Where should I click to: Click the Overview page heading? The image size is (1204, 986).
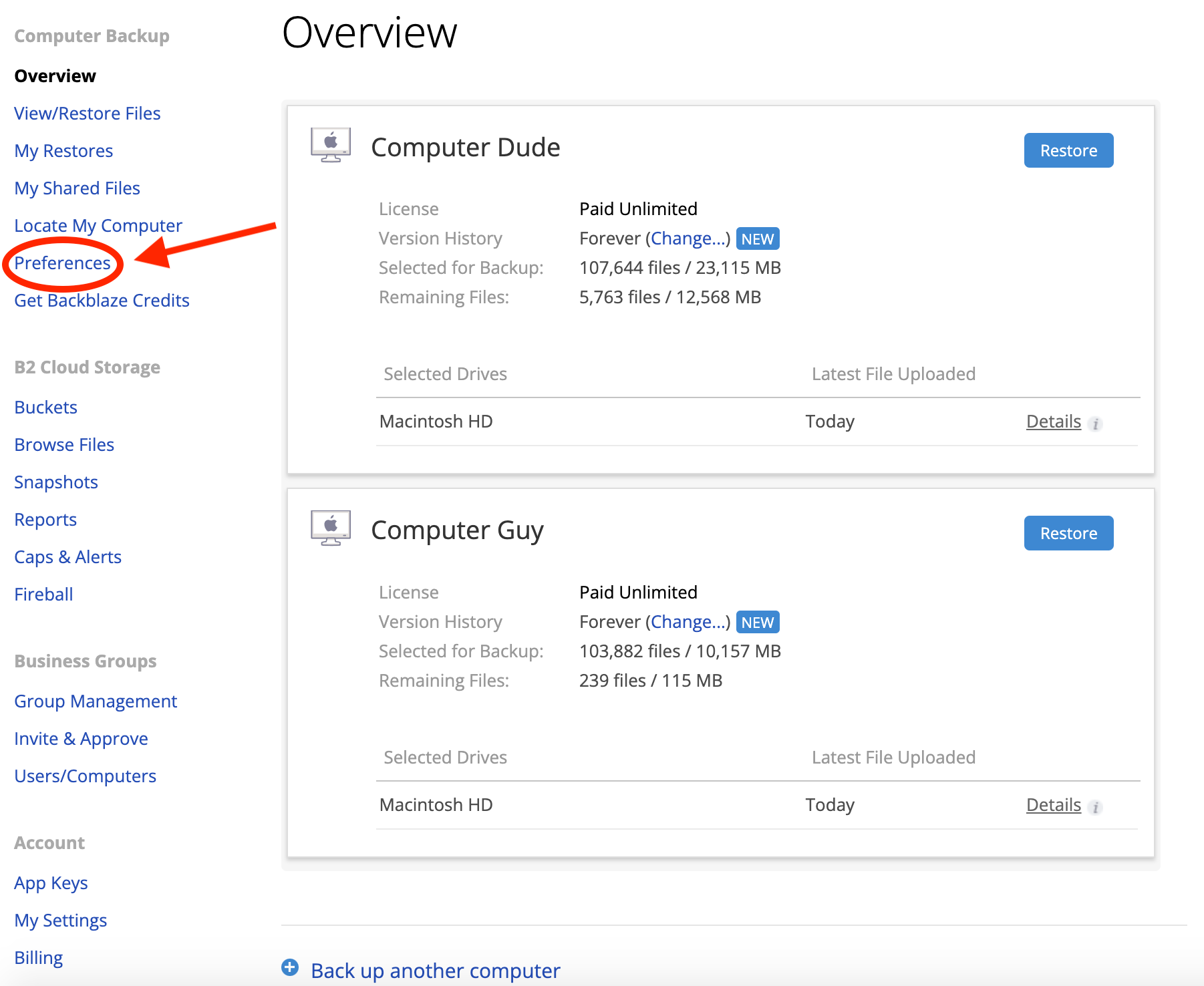click(369, 33)
